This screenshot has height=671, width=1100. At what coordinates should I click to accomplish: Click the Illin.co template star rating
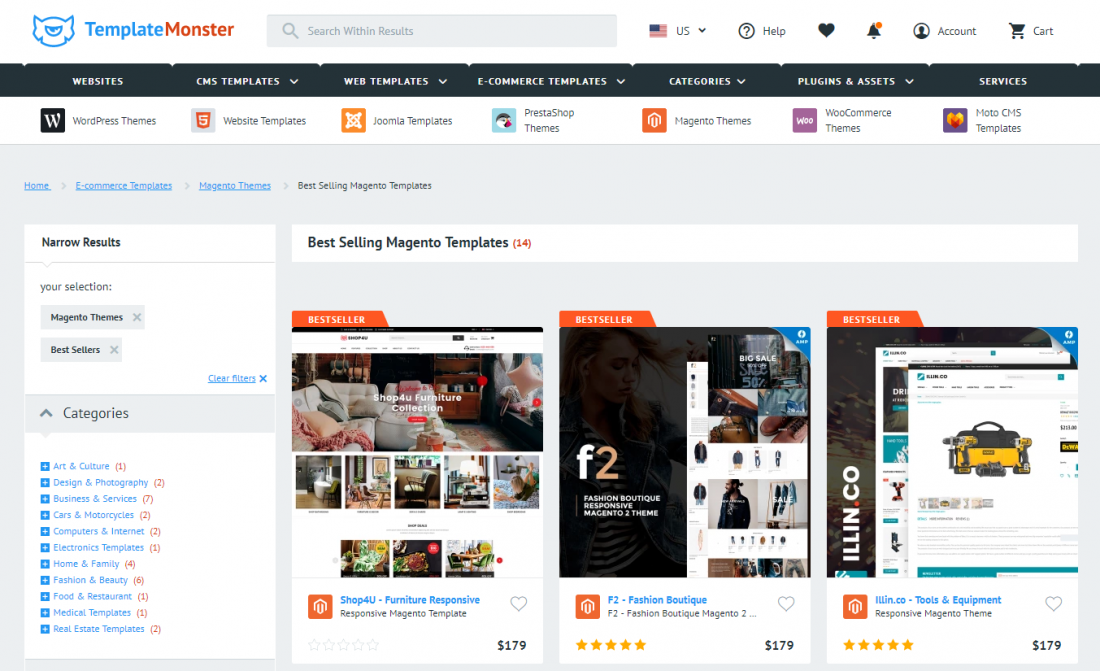point(878,645)
